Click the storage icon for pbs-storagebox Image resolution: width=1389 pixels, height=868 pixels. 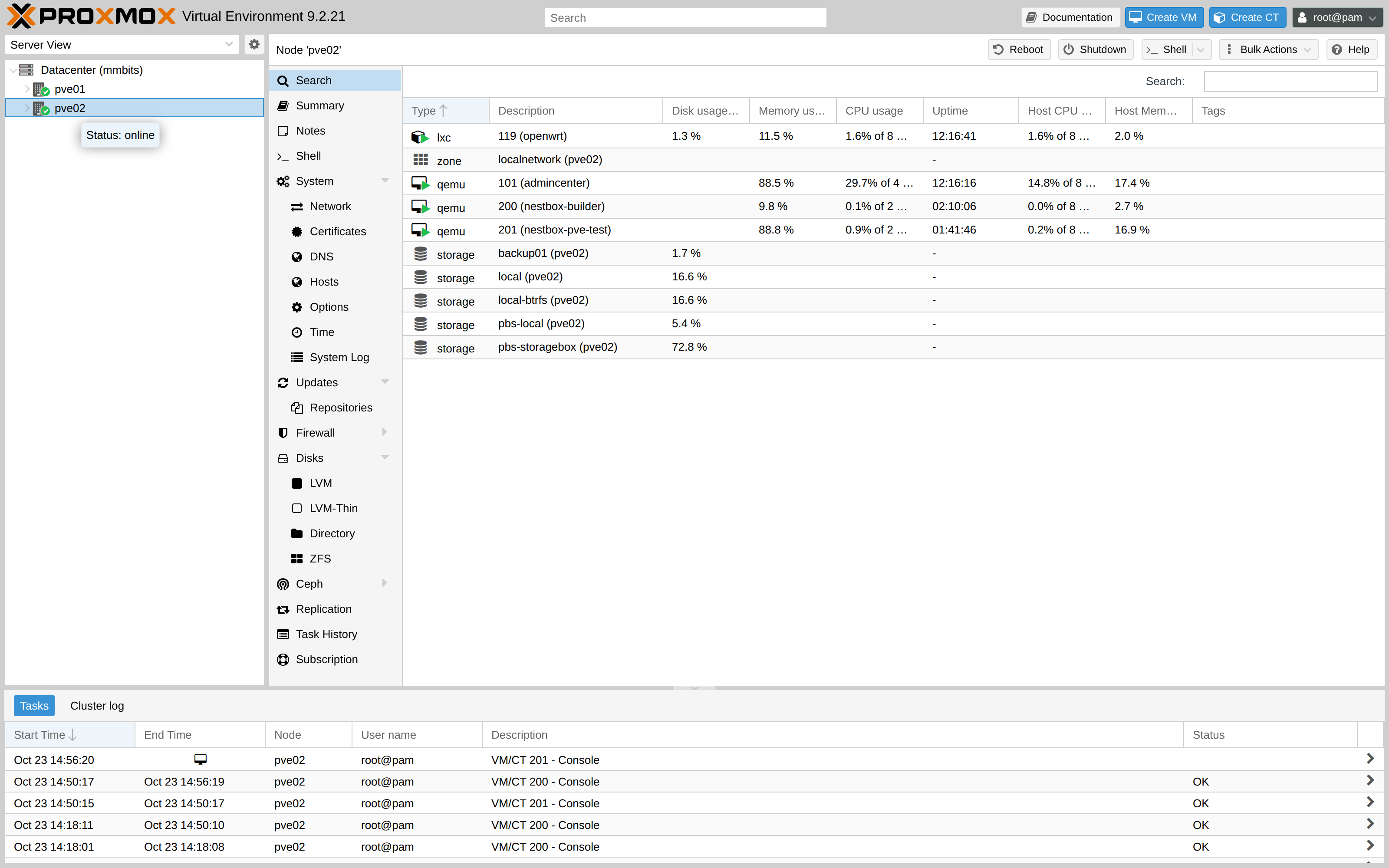pyautogui.click(x=421, y=347)
